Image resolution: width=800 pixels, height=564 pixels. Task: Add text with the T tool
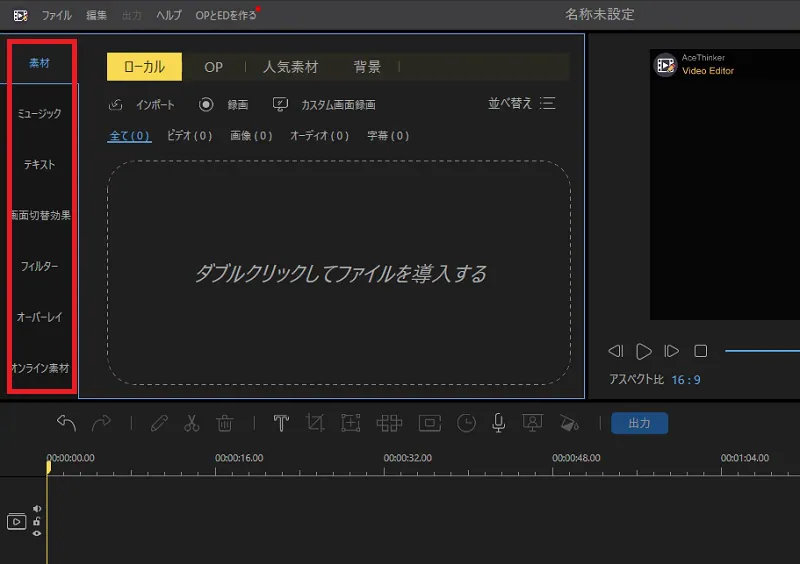[x=281, y=423]
